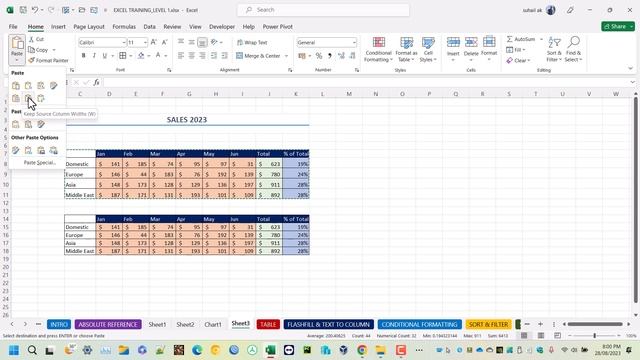Apply Comma Style number format
Viewport: 640px width, 360px height.
[x=329, y=56]
